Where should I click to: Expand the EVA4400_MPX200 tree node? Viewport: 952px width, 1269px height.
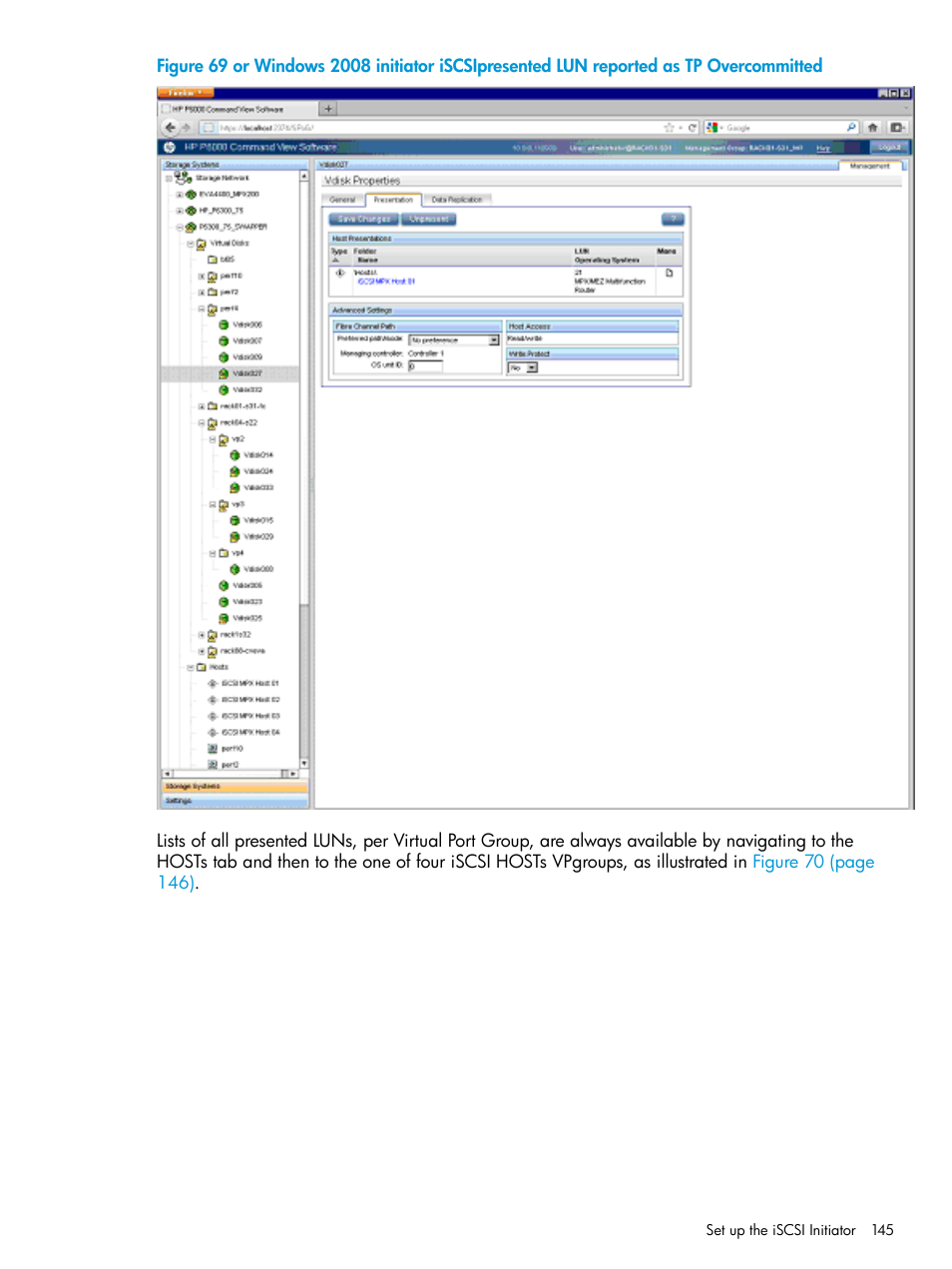(x=180, y=195)
